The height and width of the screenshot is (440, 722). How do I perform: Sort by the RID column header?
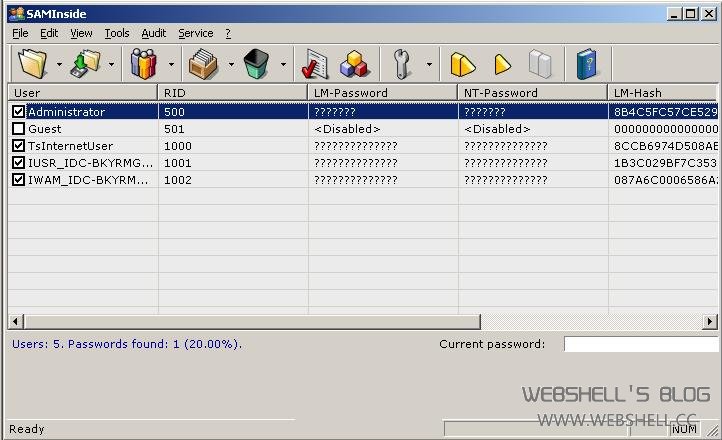233,93
